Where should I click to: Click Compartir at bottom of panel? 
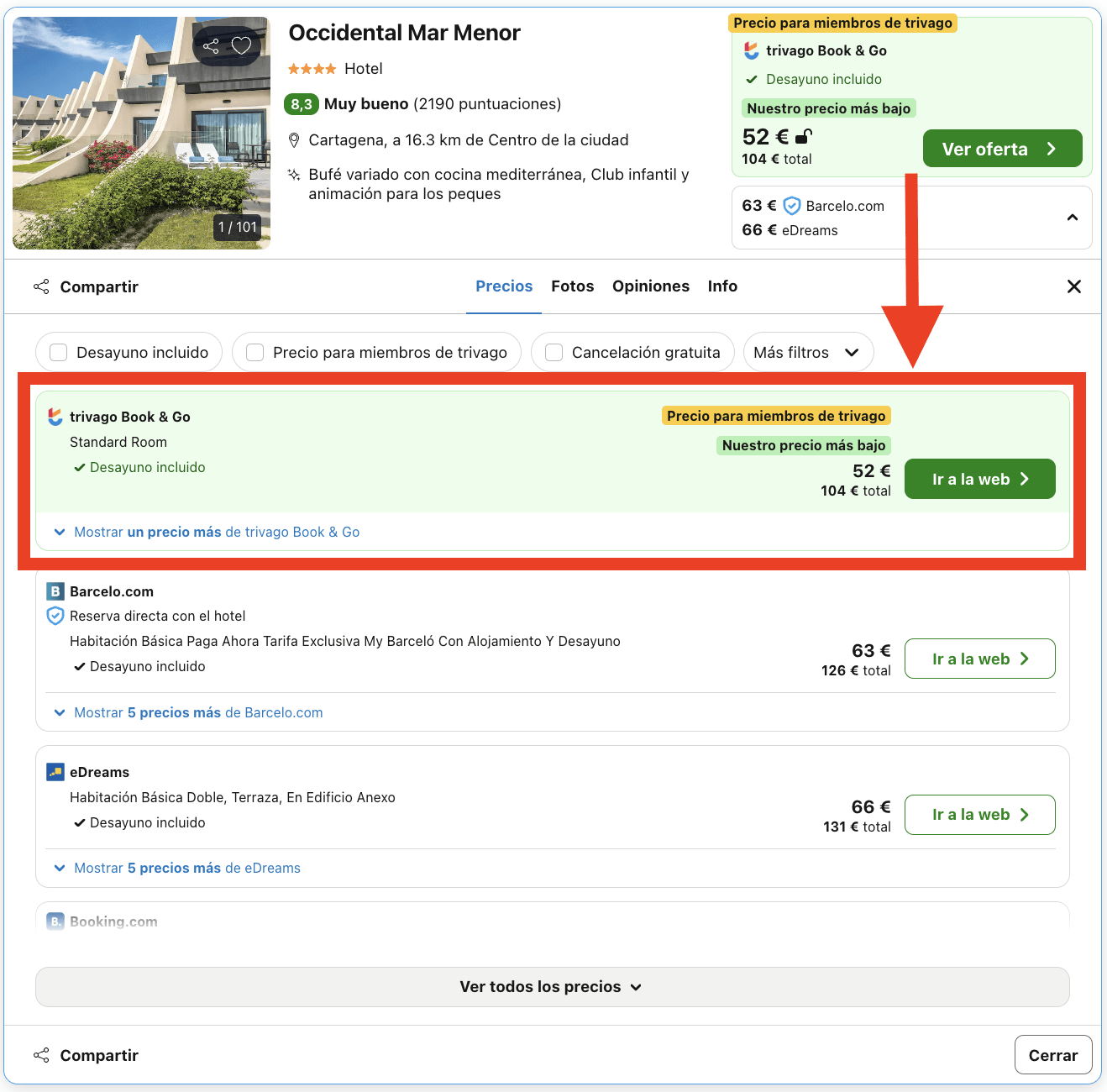[86, 1055]
